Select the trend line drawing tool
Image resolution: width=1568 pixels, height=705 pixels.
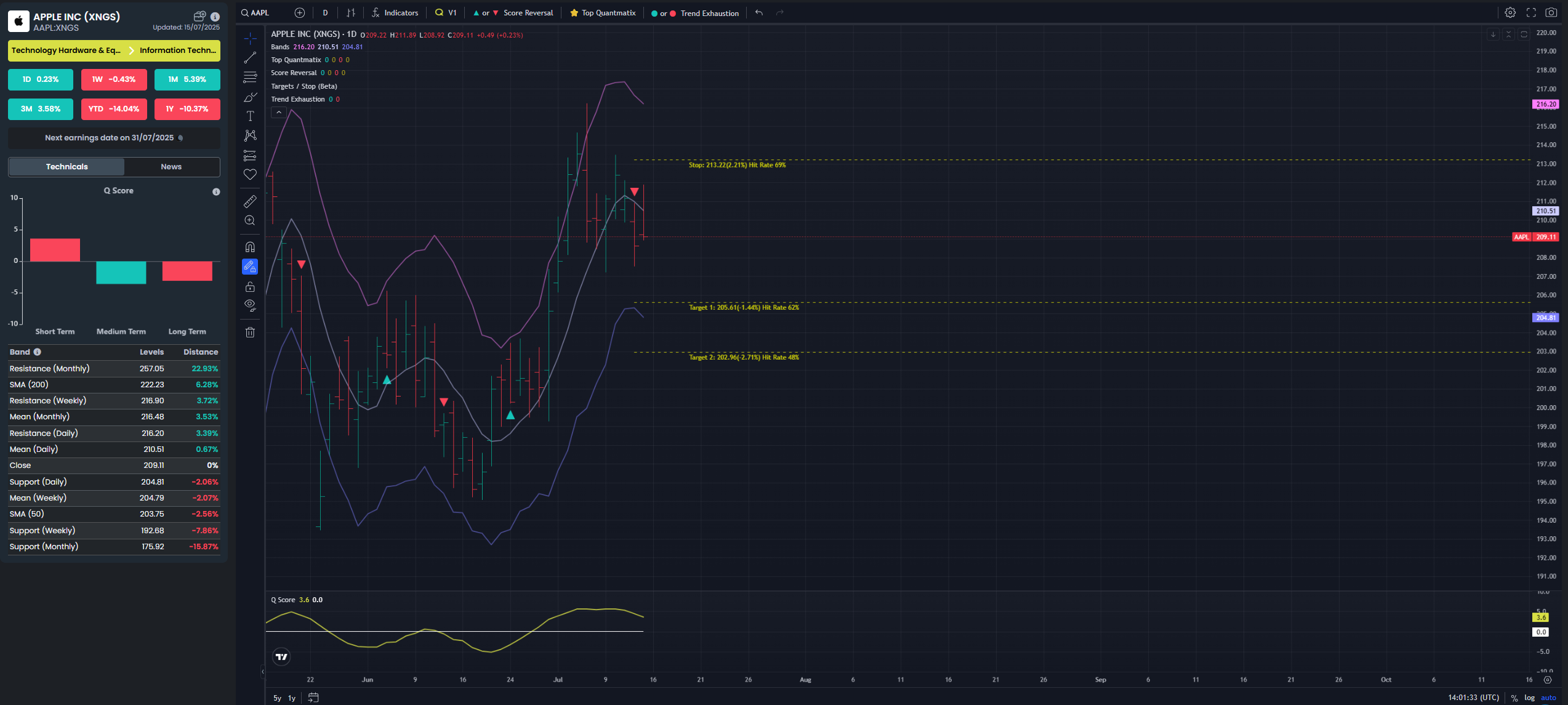click(x=250, y=58)
